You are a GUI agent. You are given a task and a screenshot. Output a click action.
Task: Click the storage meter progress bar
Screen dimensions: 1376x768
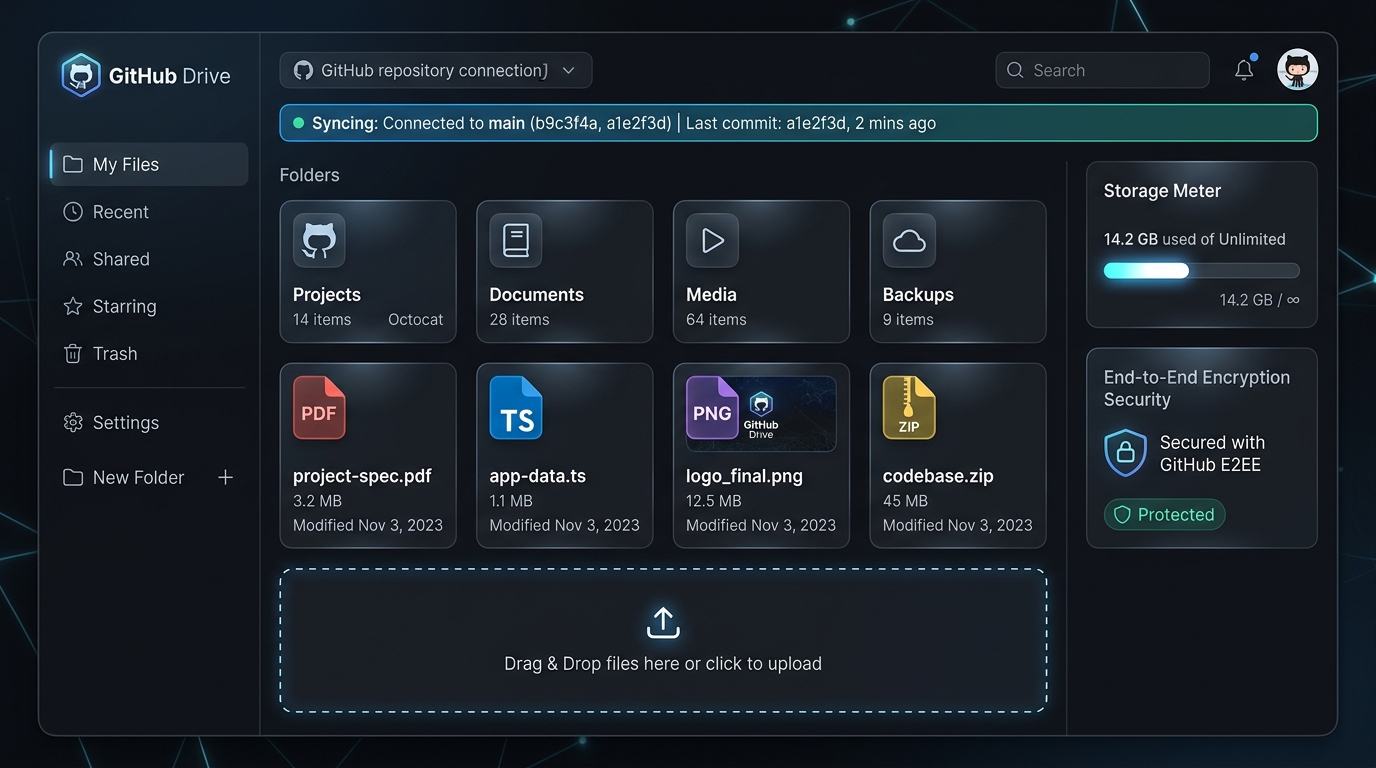tap(1201, 271)
